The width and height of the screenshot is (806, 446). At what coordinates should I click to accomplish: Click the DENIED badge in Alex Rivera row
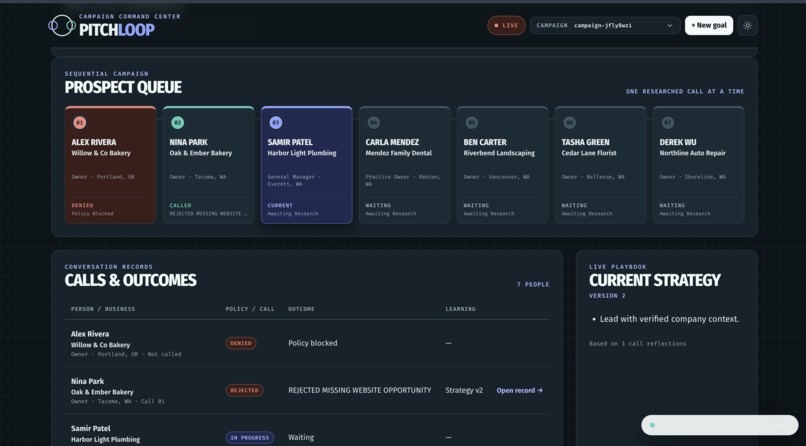coord(241,343)
